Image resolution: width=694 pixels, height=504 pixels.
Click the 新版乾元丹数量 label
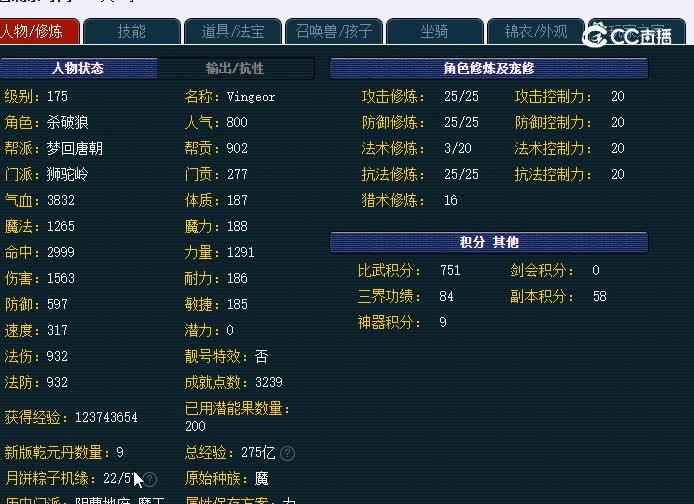click(x=57, y=453)
